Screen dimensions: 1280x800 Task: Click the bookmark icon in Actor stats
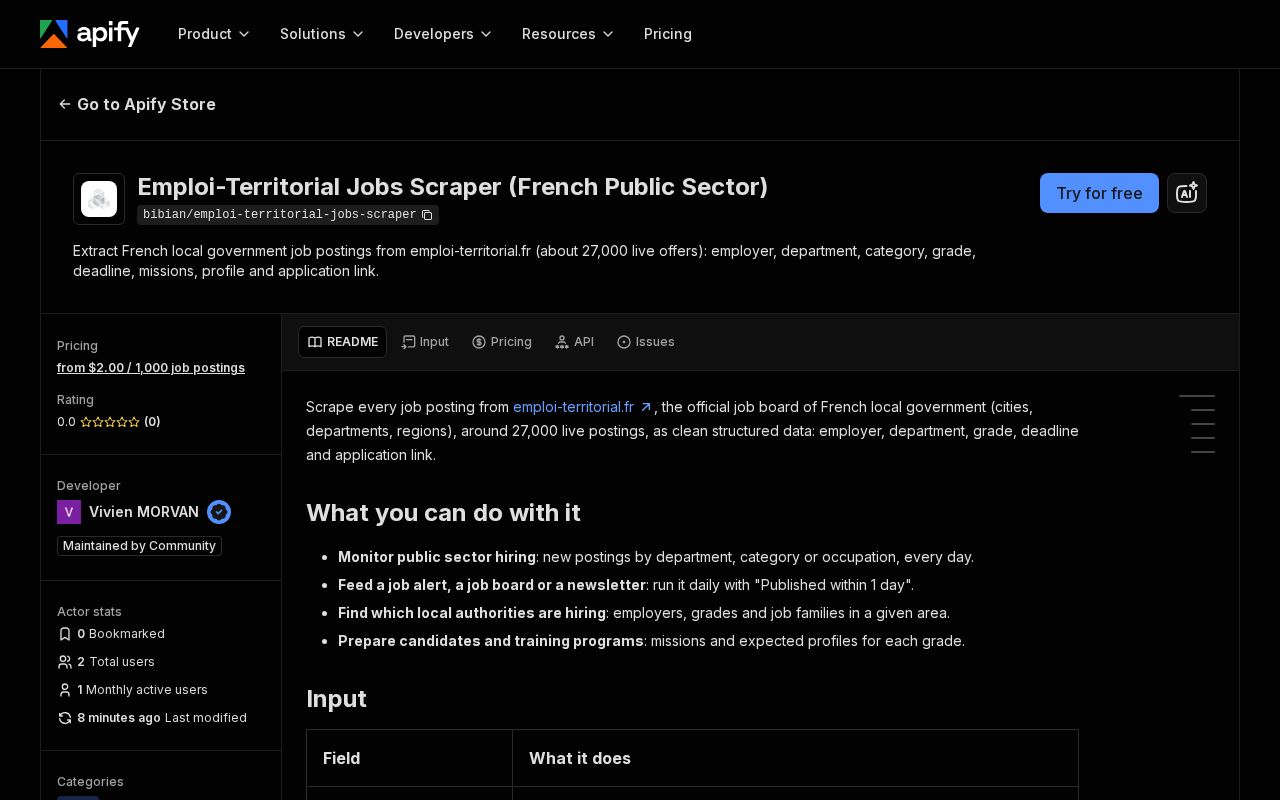tap(65, 634)
